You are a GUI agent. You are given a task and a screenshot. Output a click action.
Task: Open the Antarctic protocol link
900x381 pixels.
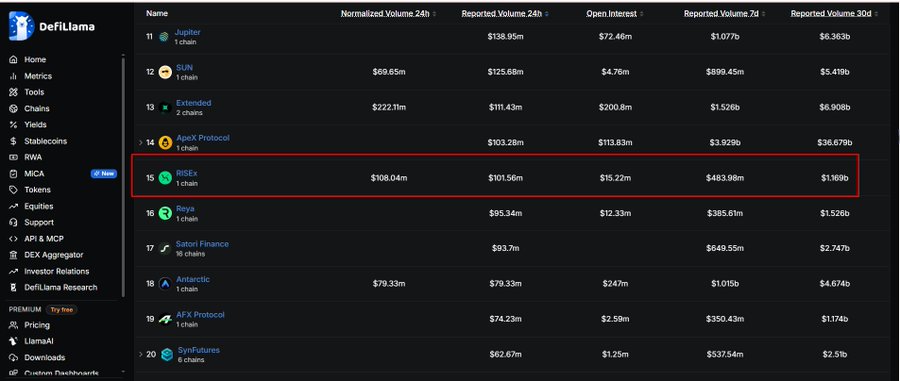(x=193, y=279)
